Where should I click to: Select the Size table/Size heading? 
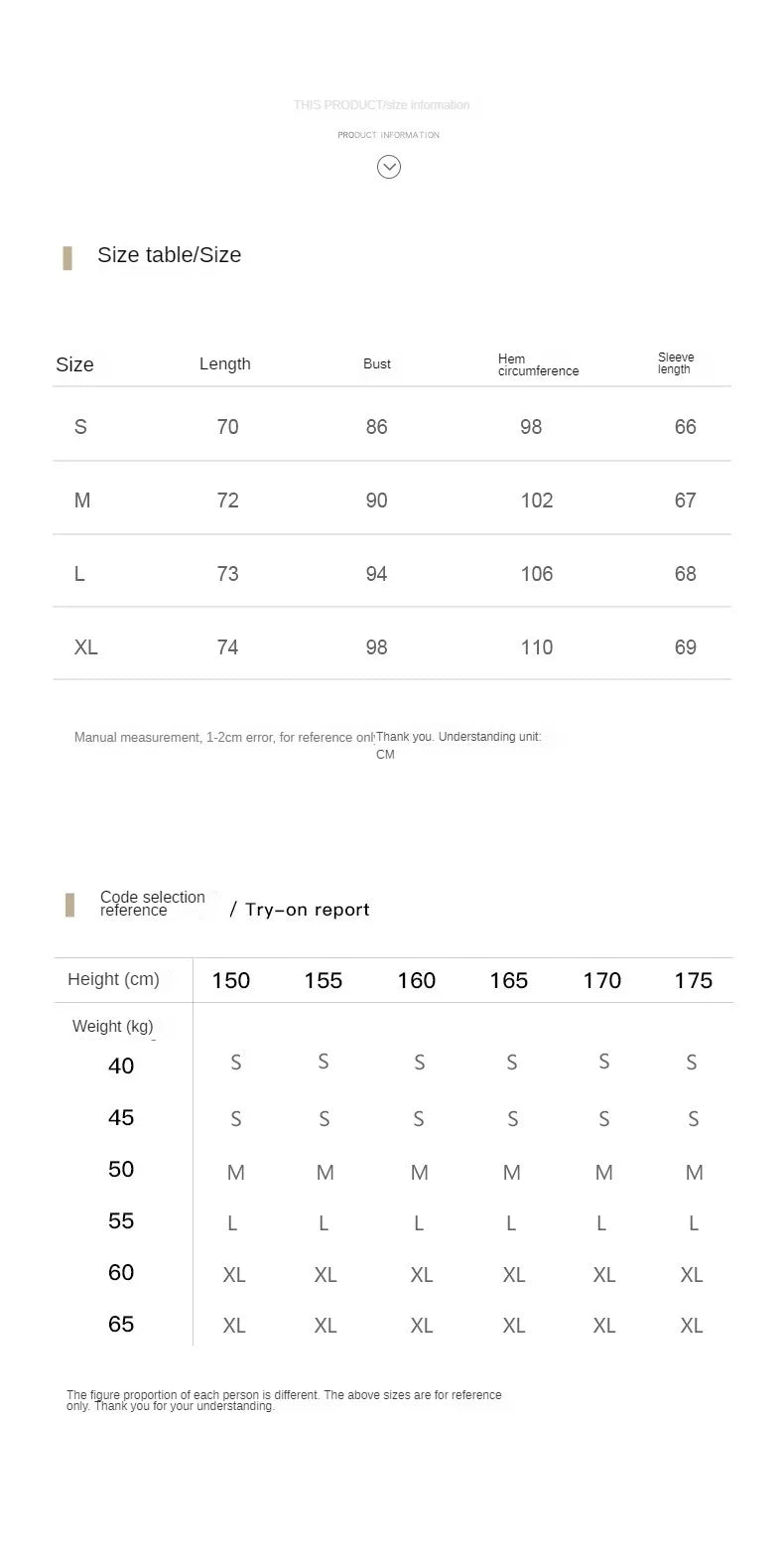170,255
